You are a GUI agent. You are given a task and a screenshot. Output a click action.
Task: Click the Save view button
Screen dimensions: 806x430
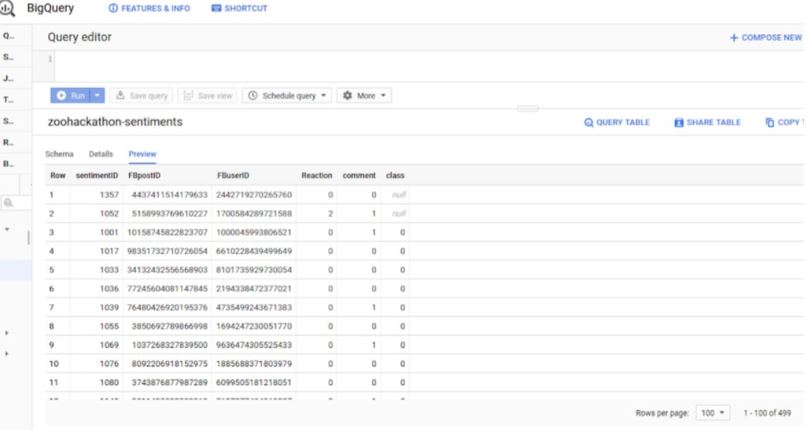point(208,96)
